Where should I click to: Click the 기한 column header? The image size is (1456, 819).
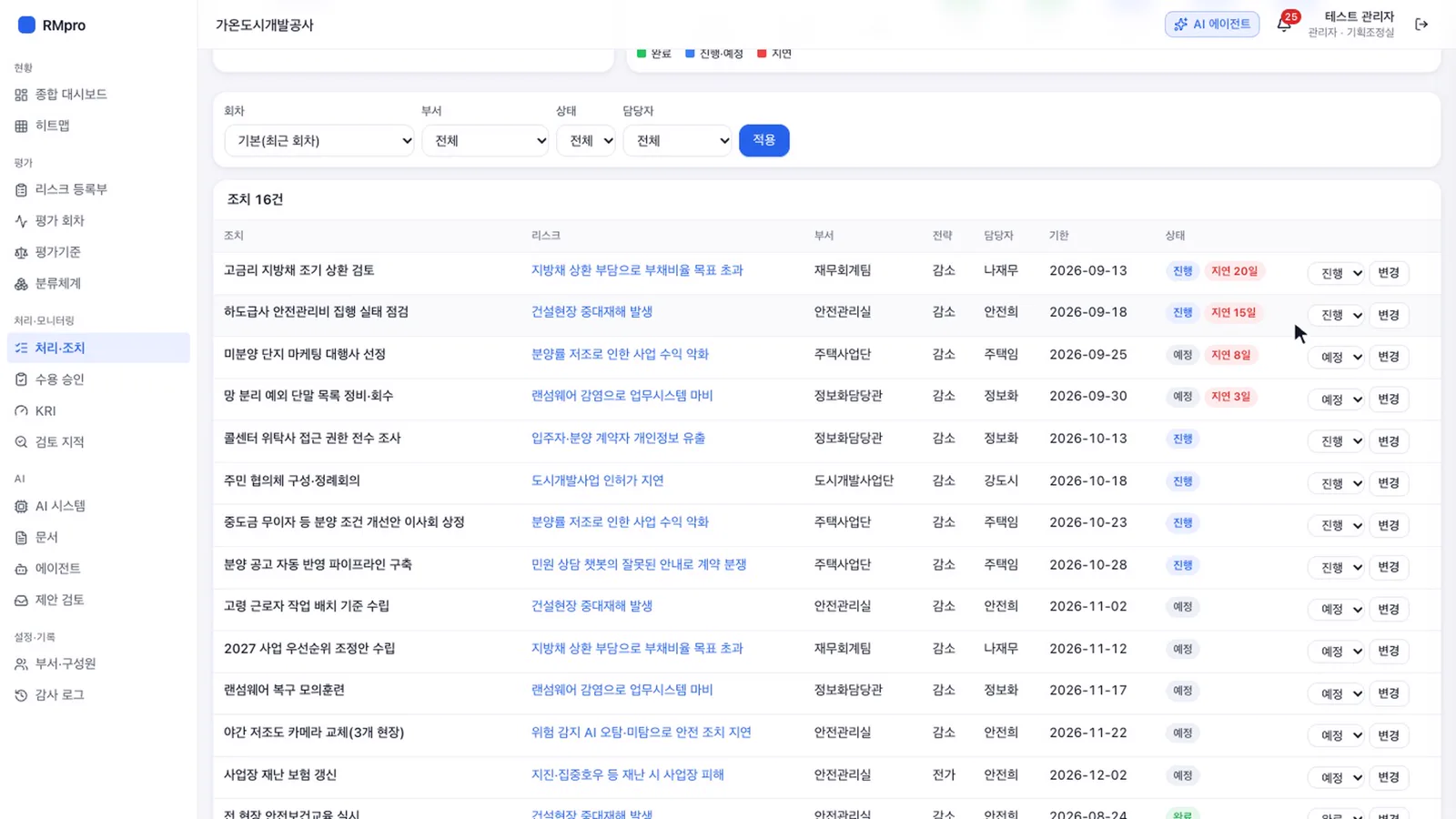1058,236
